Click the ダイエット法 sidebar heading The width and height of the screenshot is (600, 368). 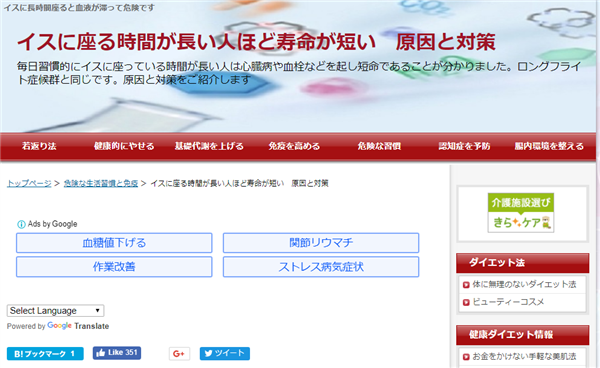coord(522,263)
